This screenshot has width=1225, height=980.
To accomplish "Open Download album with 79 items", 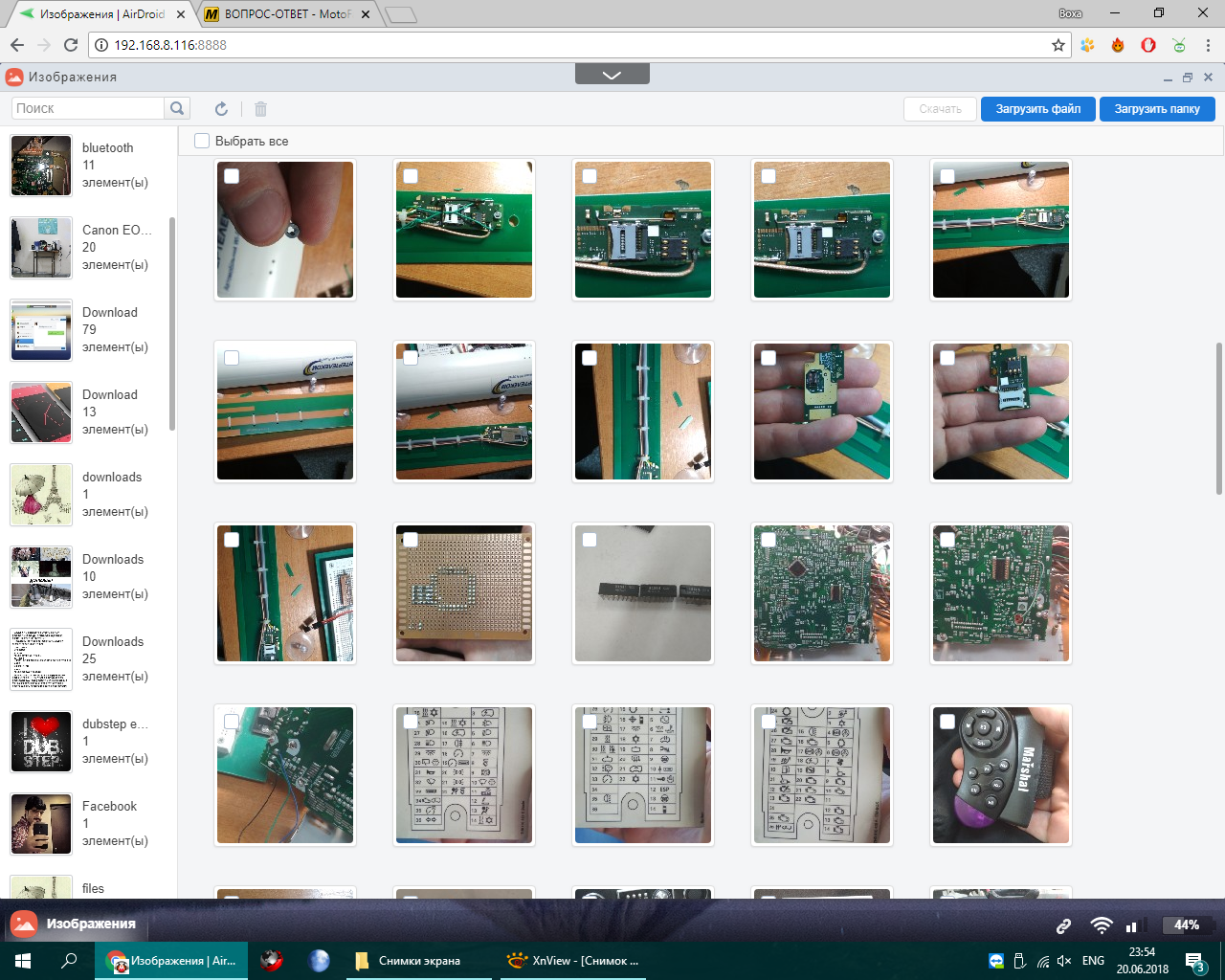I will 89,330.
